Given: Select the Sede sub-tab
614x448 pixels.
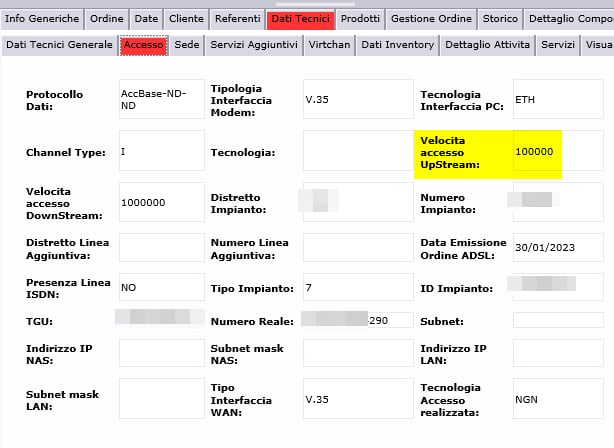Looking at the screenshot, I should [187, 45].
